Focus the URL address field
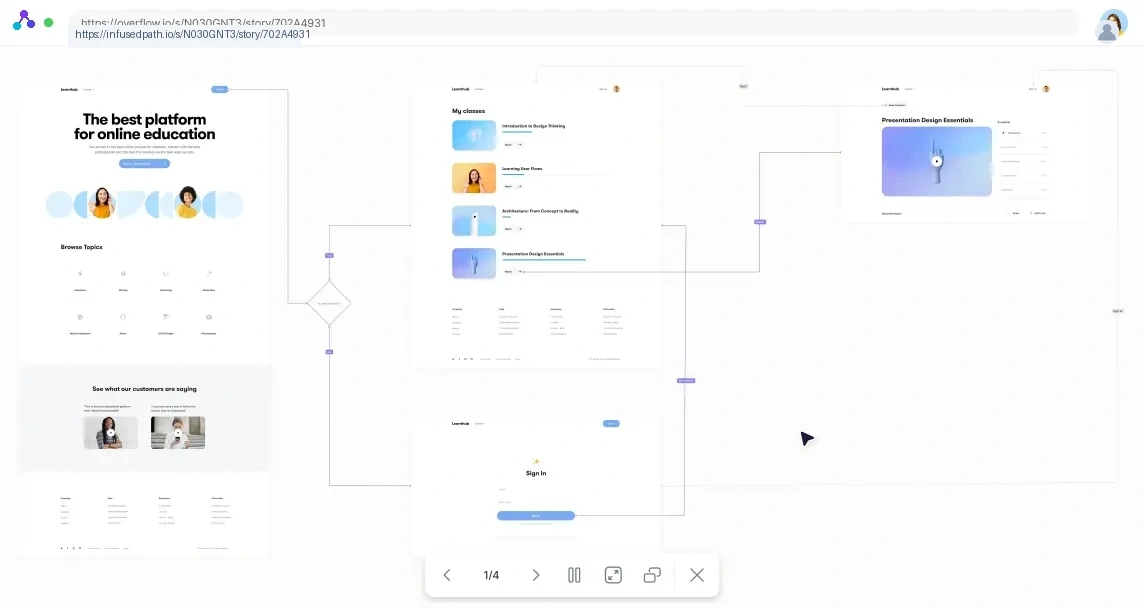The image size is (1144, 608). (x=573, y=23)
